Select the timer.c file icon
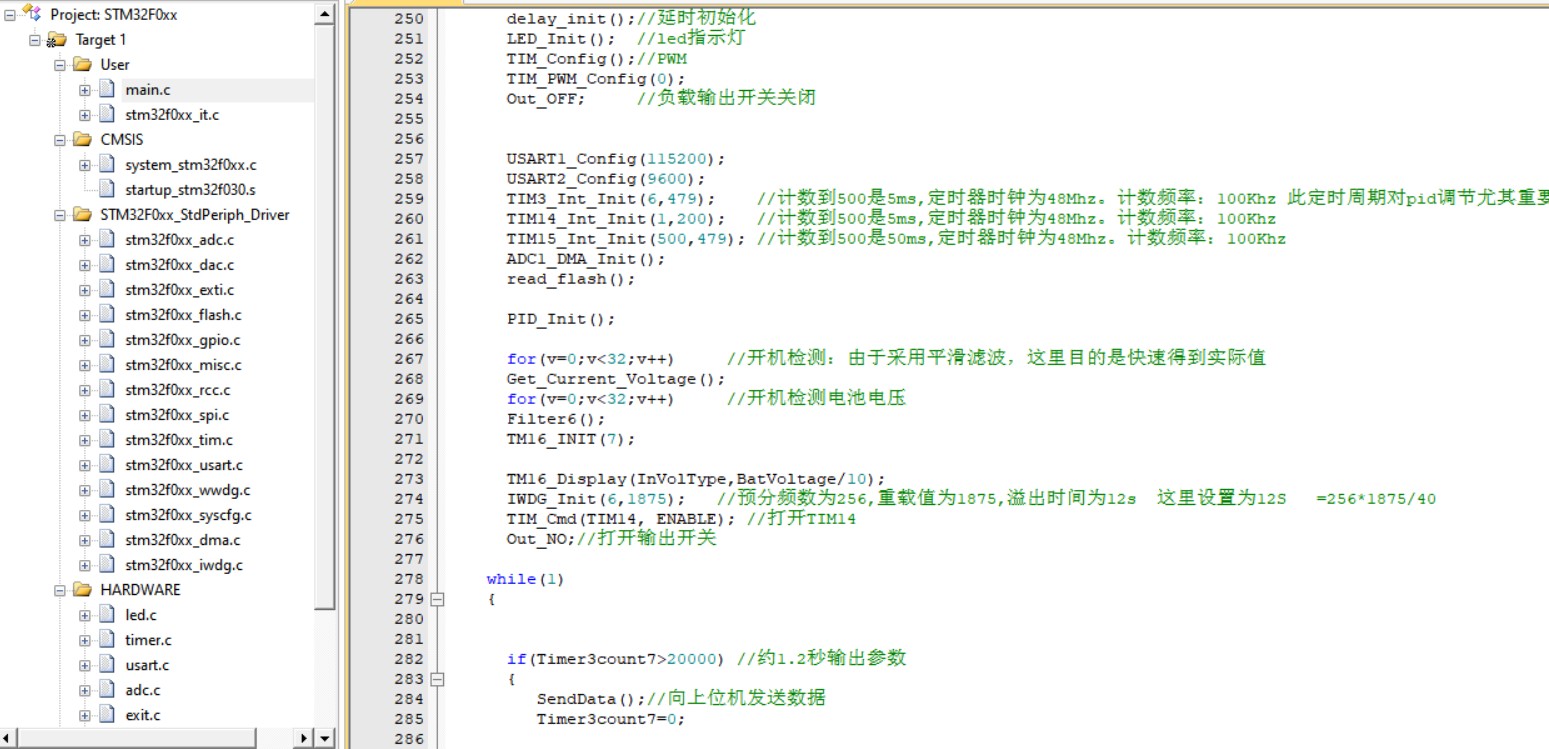1549x749 pixels. [107, 640]
